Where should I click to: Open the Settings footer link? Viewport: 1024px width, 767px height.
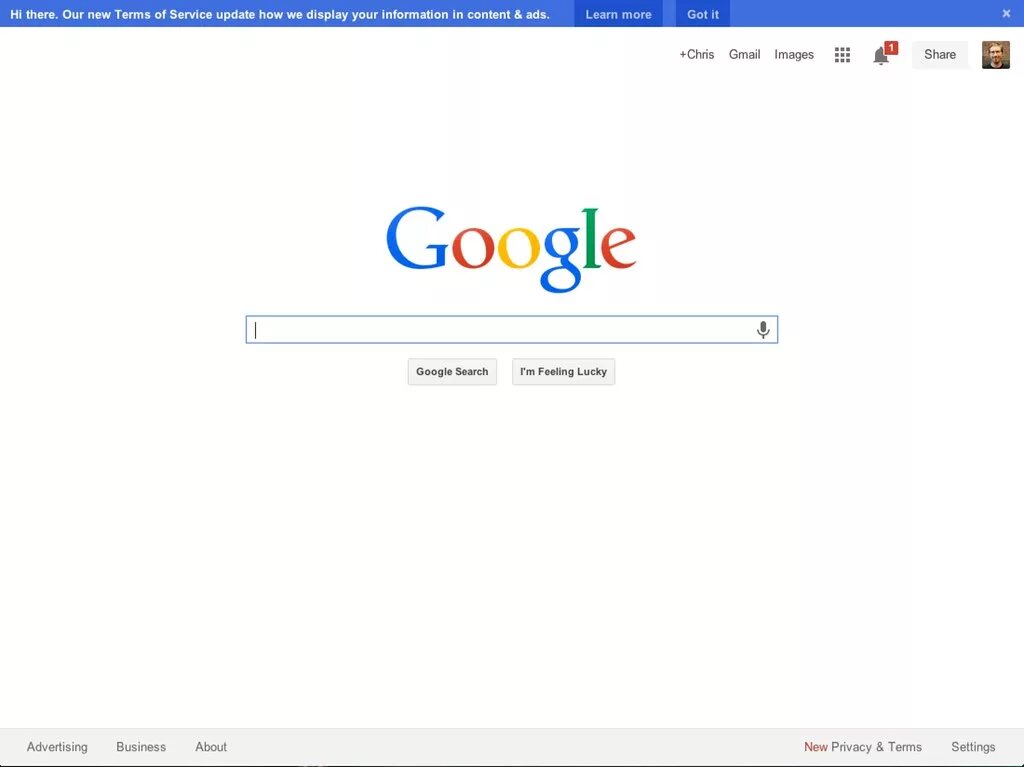tap(973, 747)
